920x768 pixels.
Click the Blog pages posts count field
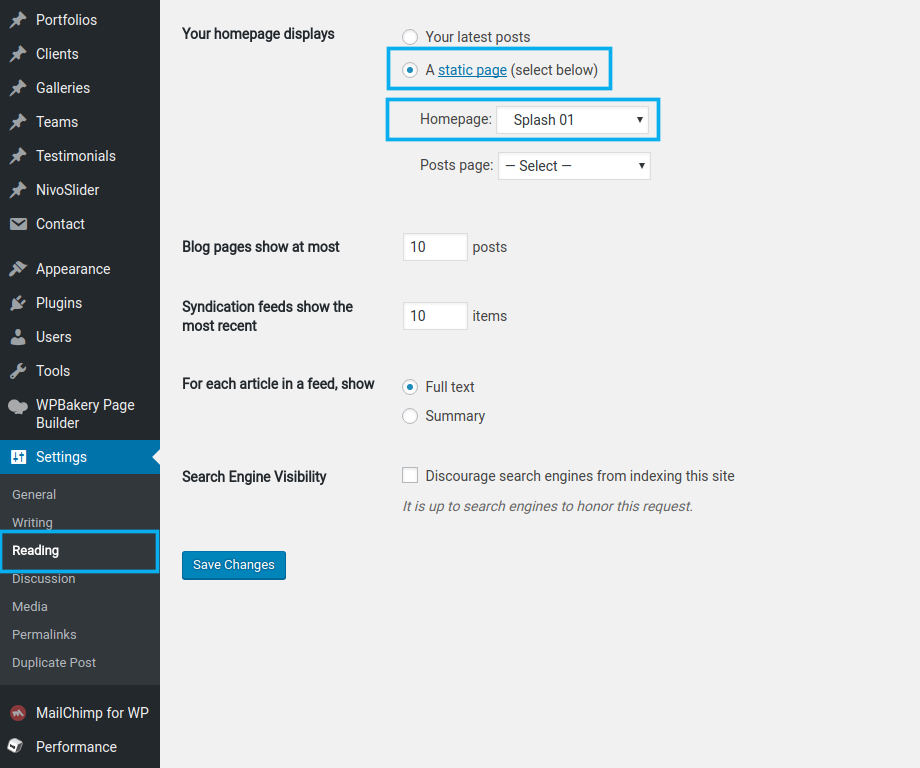(434, 246)
